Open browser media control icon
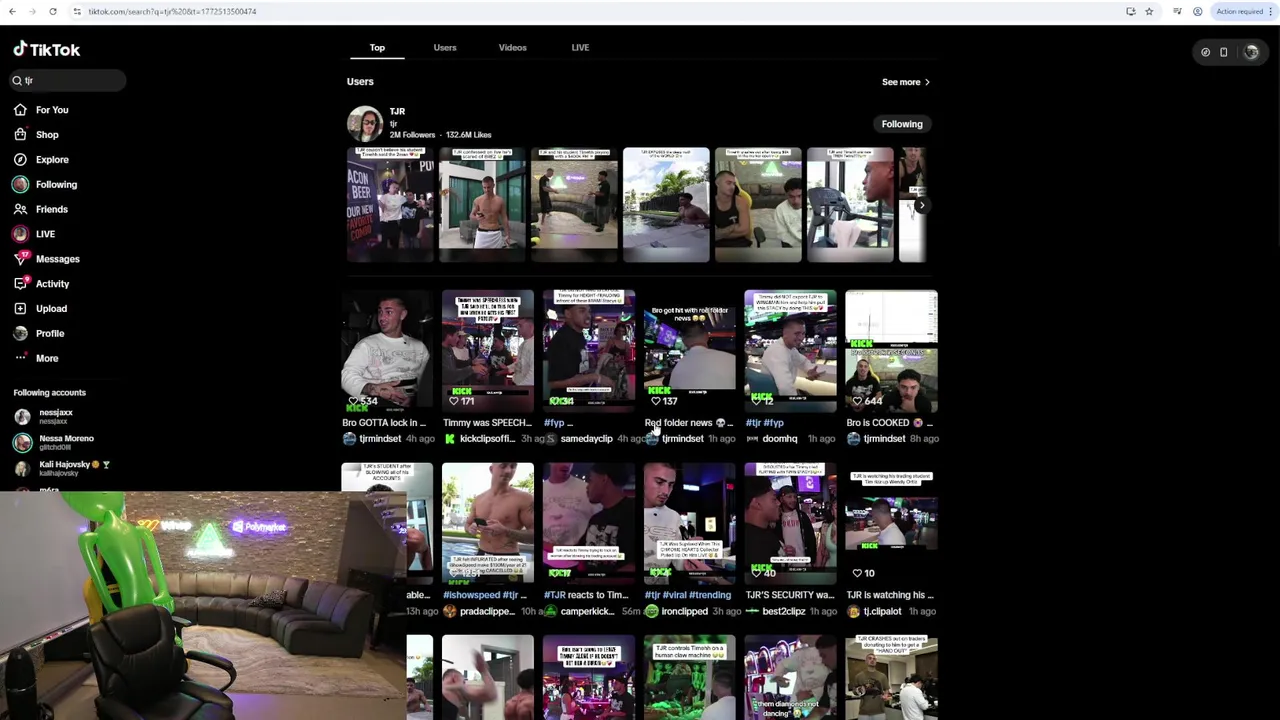Image resolution: width=1280 pixels, height=720 pixels. pos(1178,11)
